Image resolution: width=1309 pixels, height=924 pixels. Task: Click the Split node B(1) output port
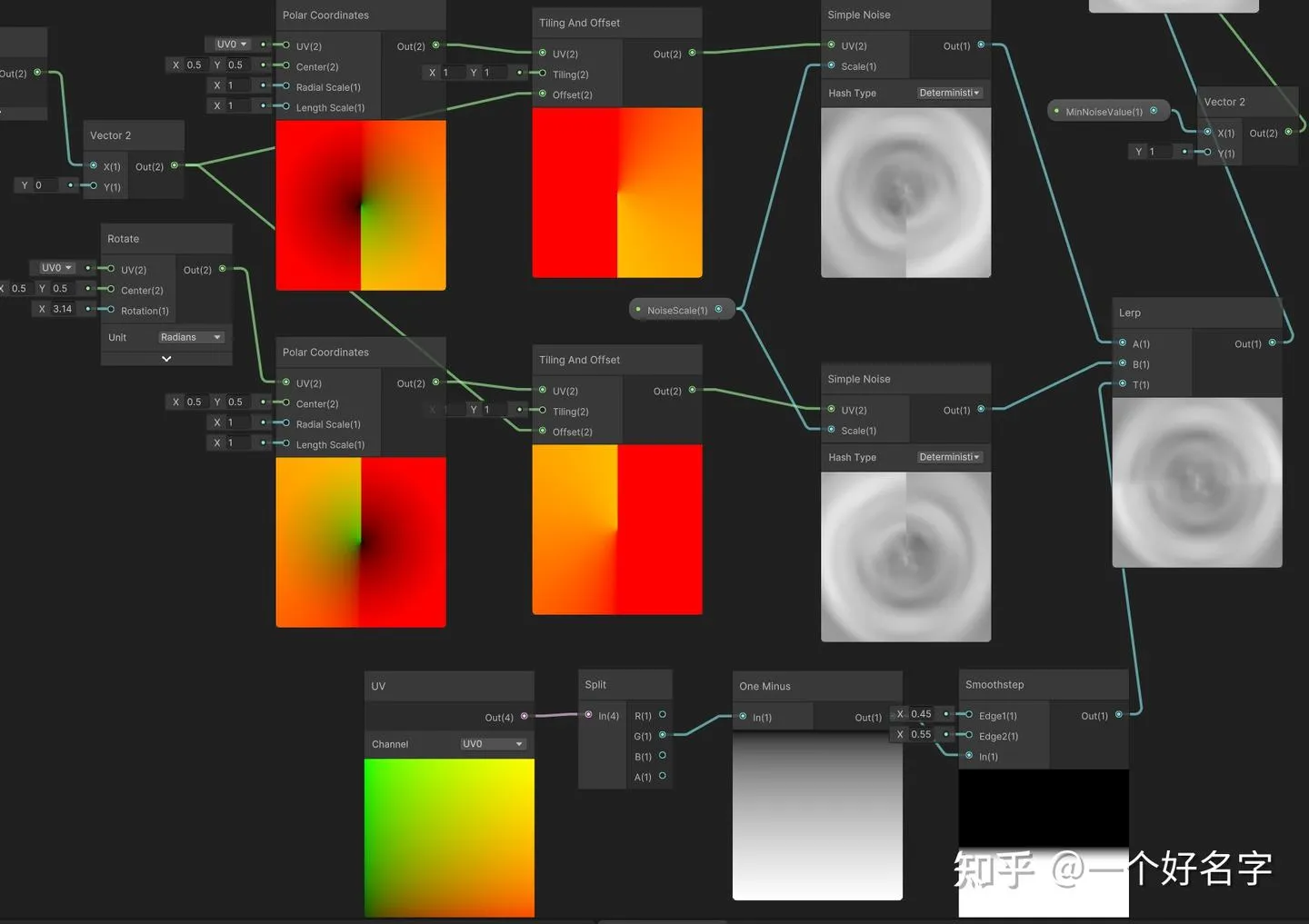[x=663, y=756]
